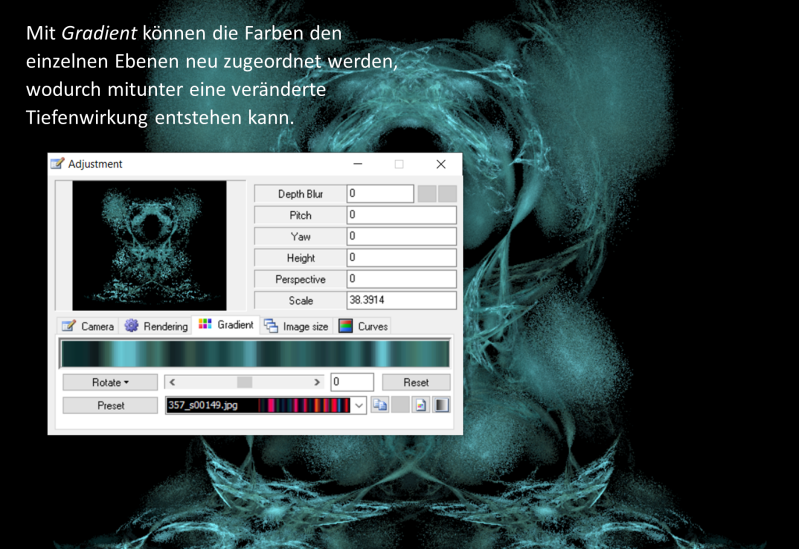The image size is (799, 549).
Task: Copy gradient using the copy icon
Action: point(380,405)
